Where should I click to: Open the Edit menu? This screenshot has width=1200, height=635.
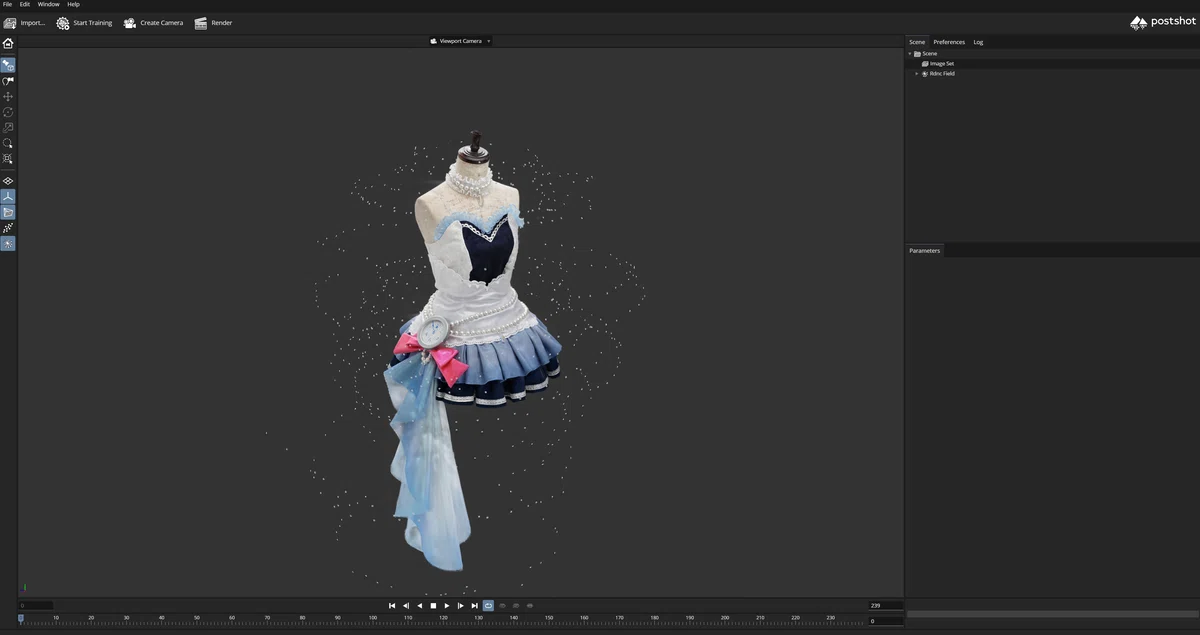pyautogui.click(x=25, y=4)
